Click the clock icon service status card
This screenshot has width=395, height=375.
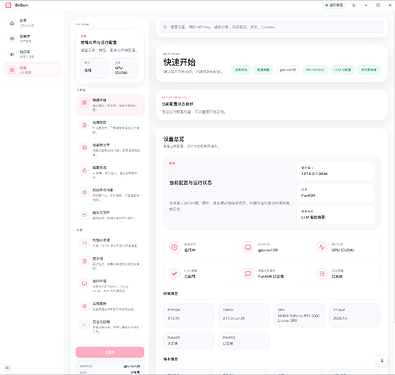(198, 247)
